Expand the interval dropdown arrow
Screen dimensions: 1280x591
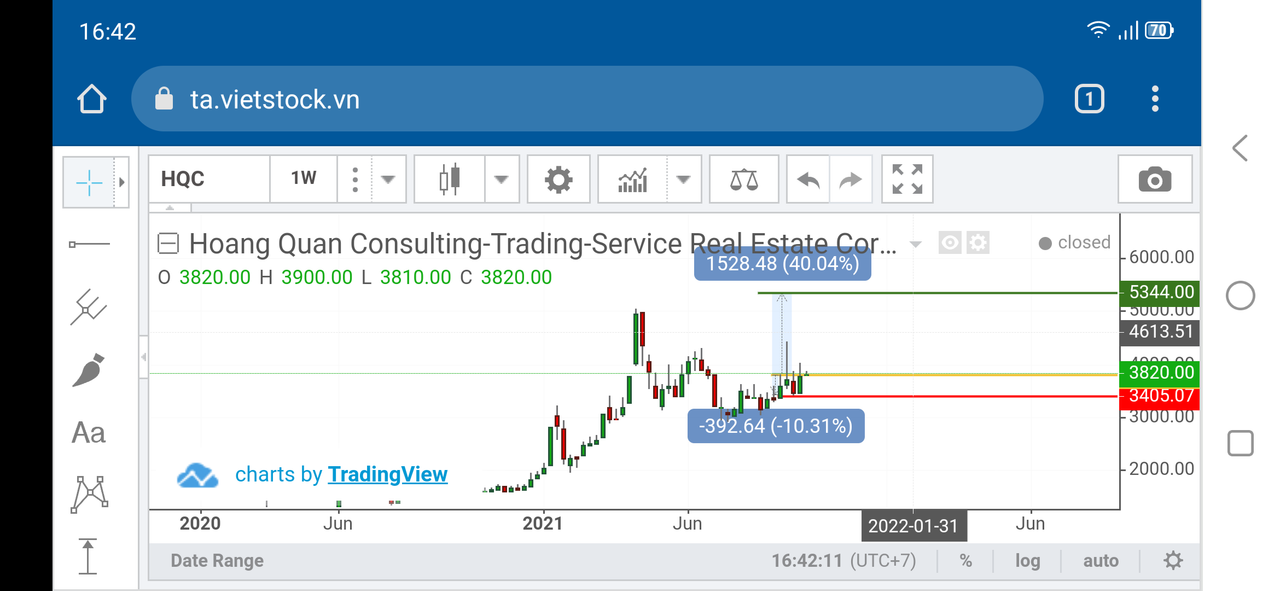[x=388, y=180]
